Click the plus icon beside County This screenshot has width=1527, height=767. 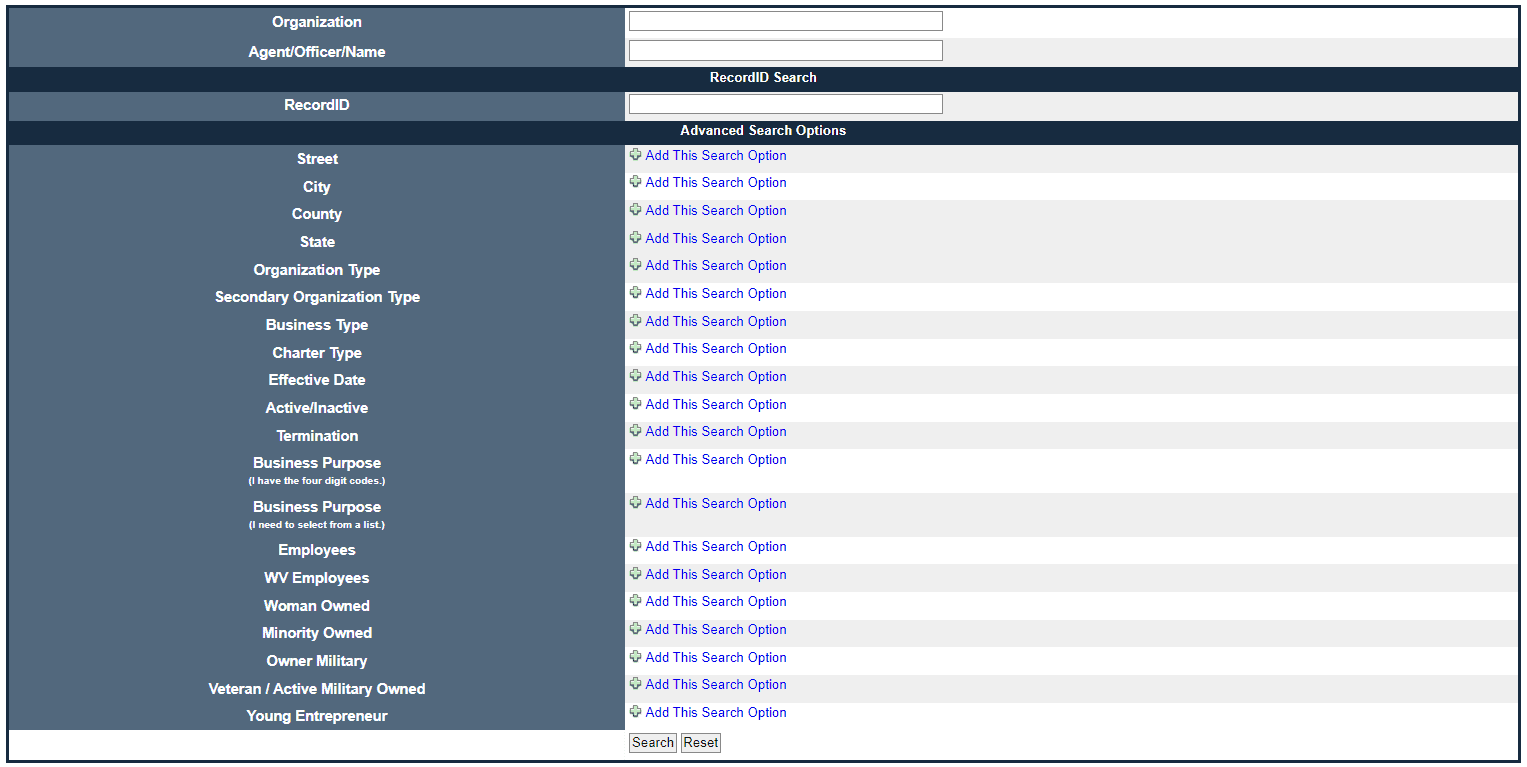pos(636,210)
